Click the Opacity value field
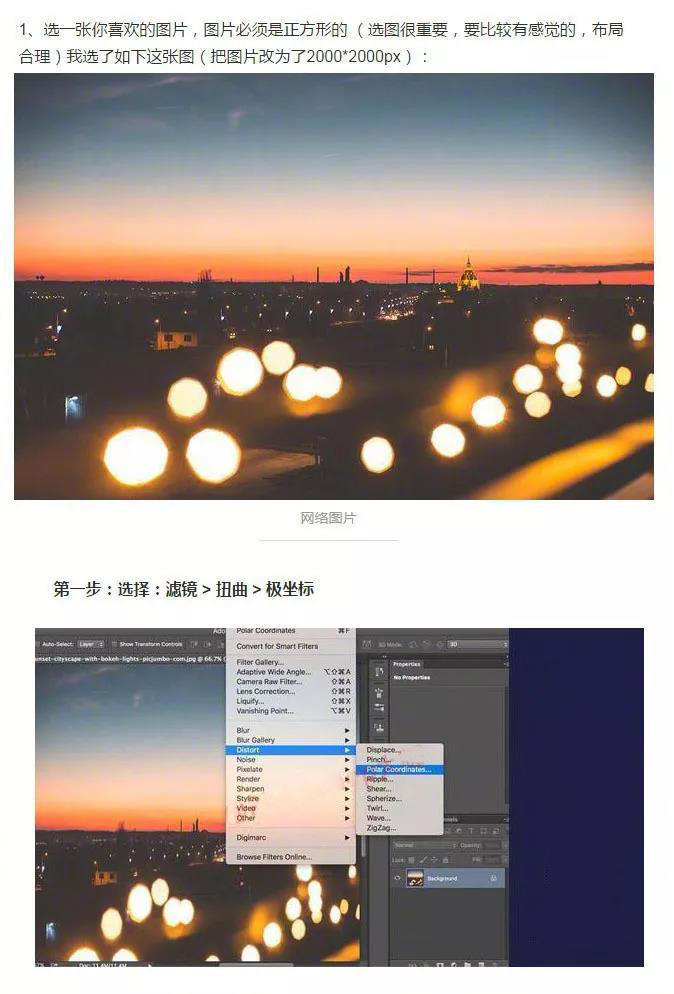Image resolution: width=674 pixels, height=994 pixels. [x=491, y=845]
